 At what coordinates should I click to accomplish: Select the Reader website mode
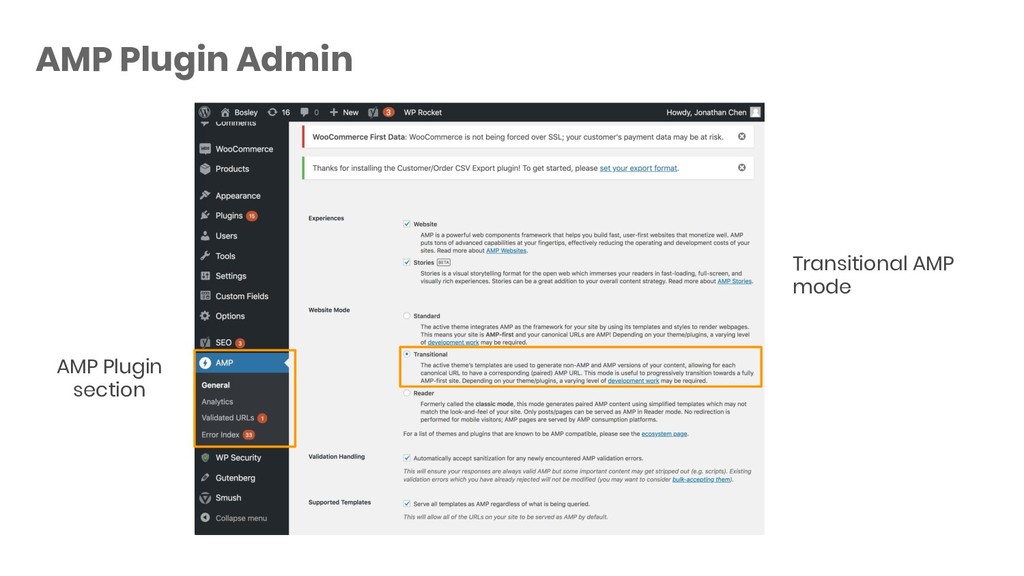[x=407, y=393]
